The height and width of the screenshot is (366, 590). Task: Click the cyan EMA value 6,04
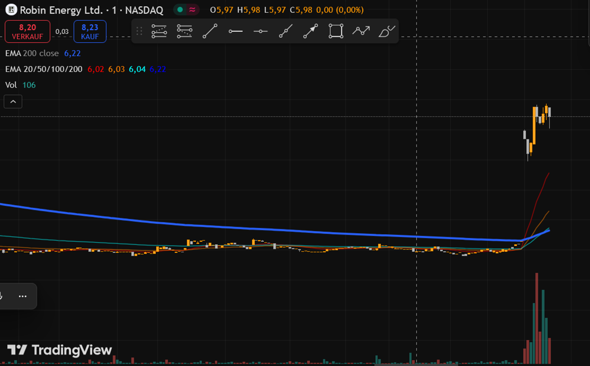(137, 69)
